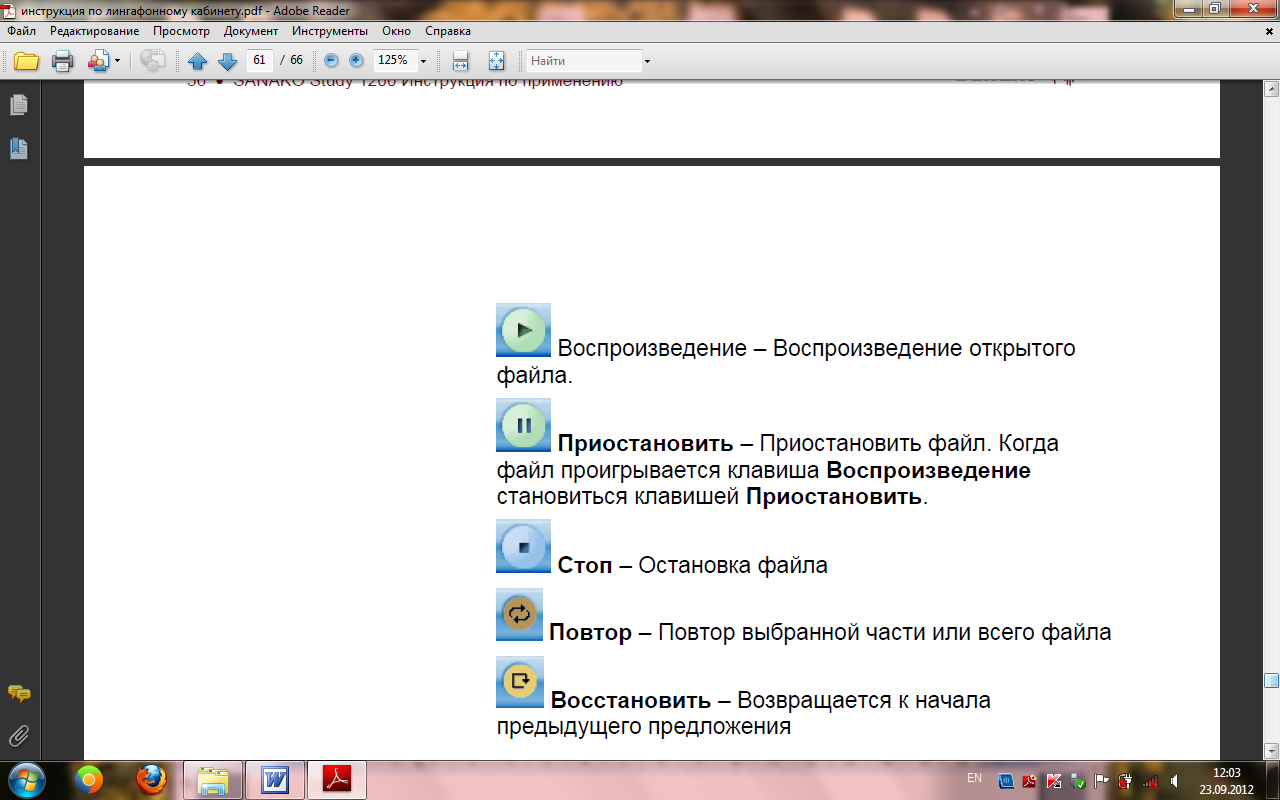The width and height of the screenshot is (1280, 800).
Task: Switch to Word in the taskbar
Action: tap(274, 779)
